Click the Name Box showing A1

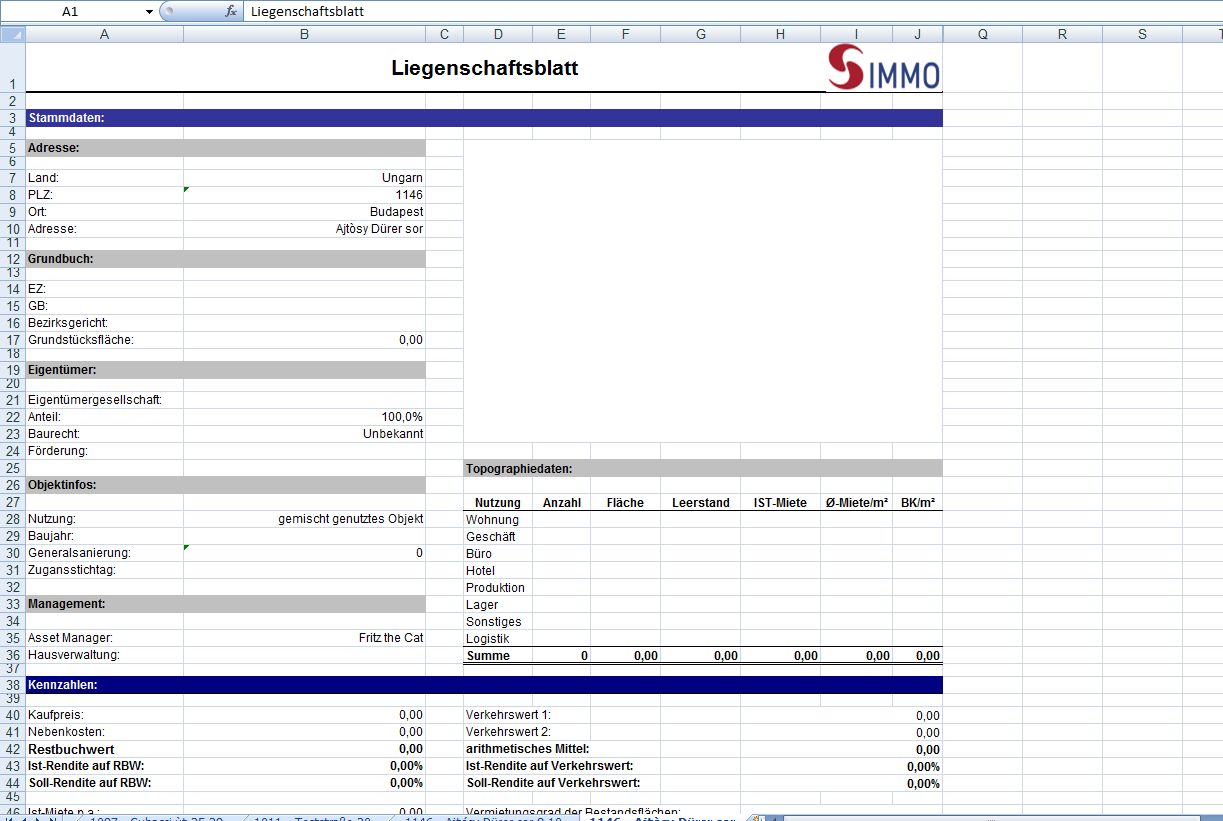[72, 11]
